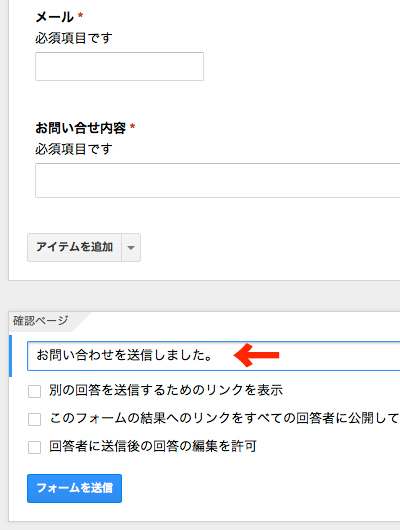Click the red asterisk beside お問い合せ内容
The height and width of the screenshot is (530, 400).
[x=133, y=126]
